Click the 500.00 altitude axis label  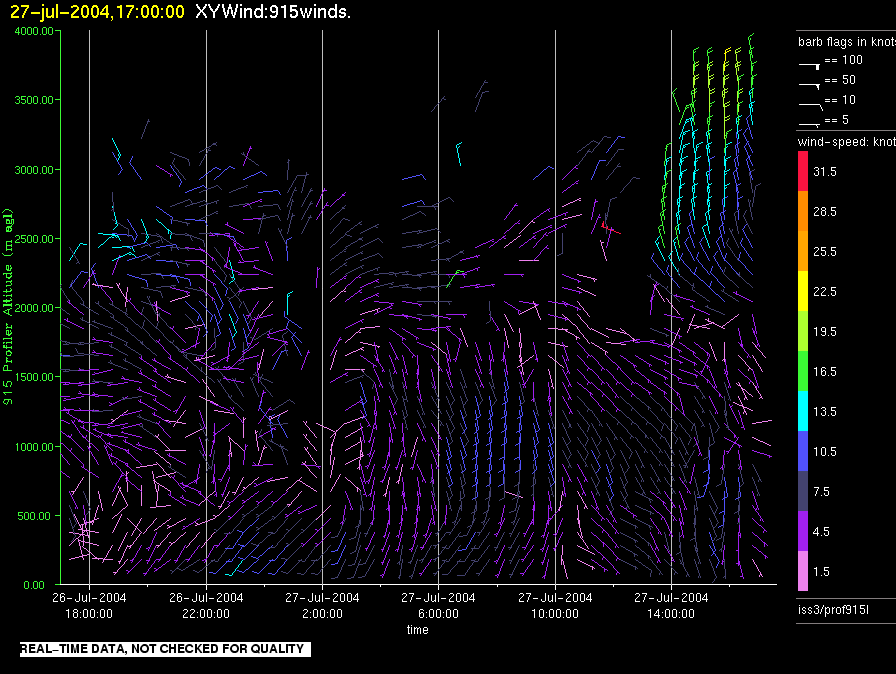tap(34, 516)
